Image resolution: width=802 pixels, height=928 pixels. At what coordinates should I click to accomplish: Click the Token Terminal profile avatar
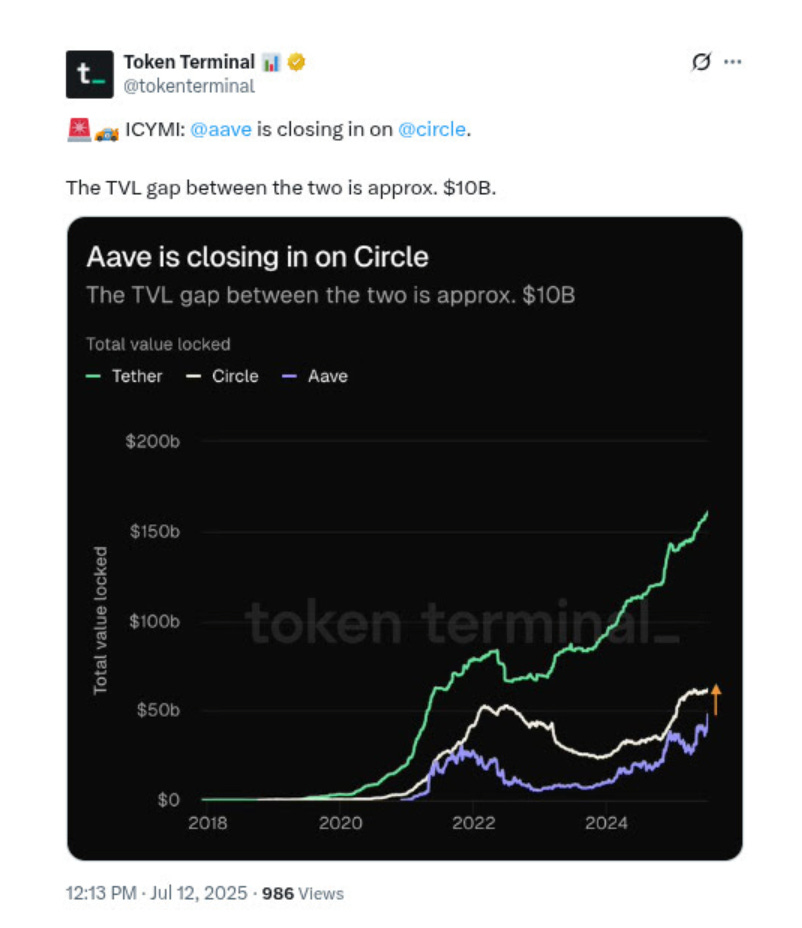[x=90, y=74]
